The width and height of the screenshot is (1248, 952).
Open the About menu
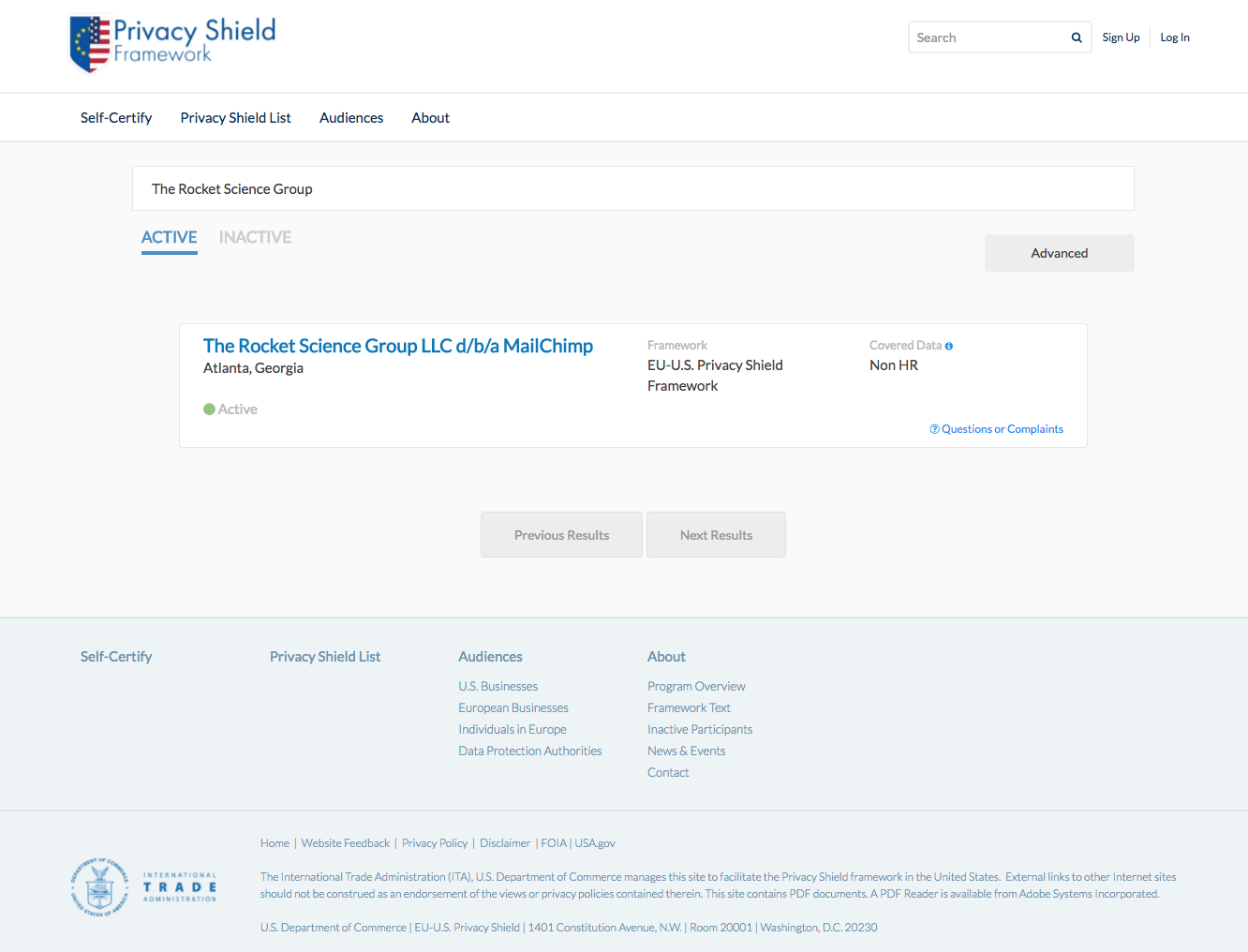[x=431, y=117]
